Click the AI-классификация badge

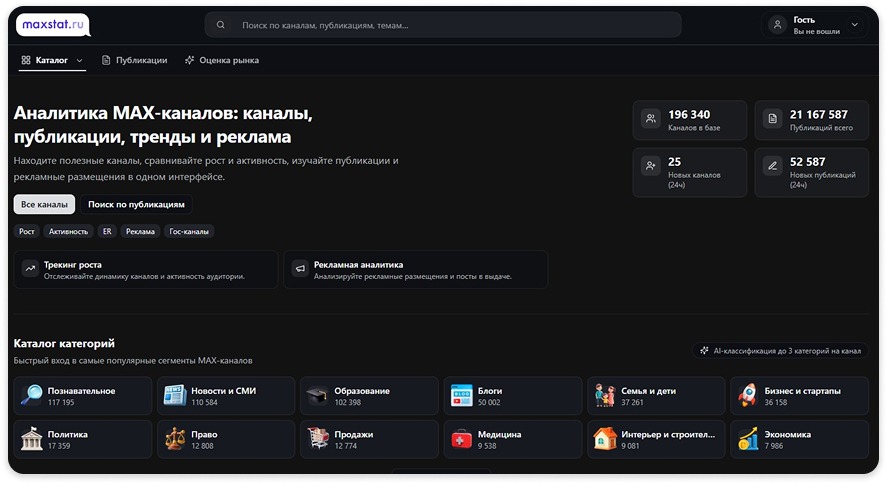[x=779, y=351]
